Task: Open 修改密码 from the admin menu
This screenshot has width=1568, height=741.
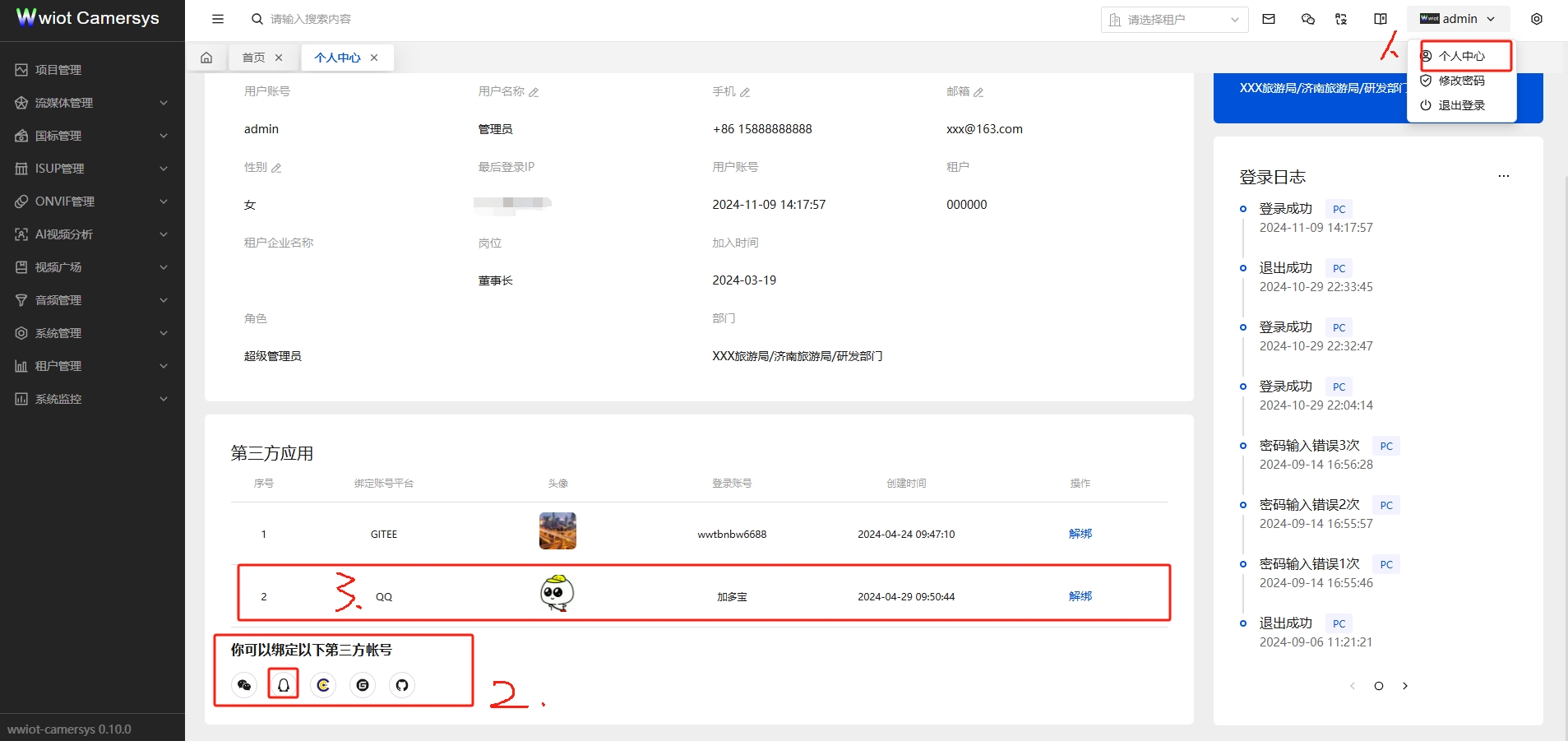Action: [x=1461, y=81]
